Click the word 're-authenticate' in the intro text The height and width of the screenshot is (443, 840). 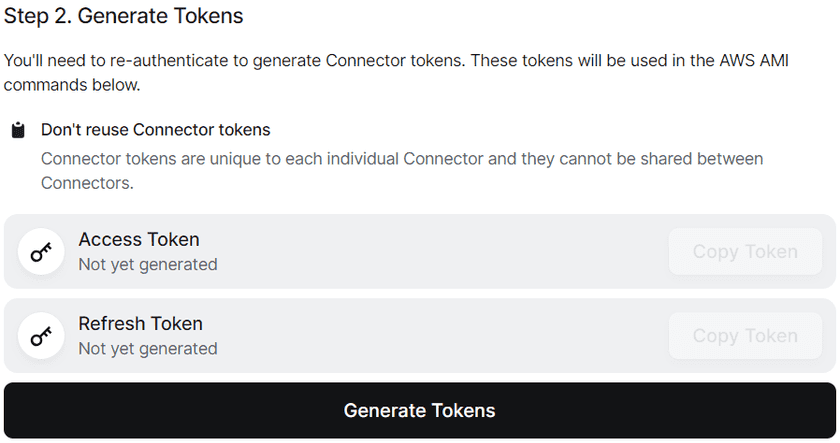(166, 61)
